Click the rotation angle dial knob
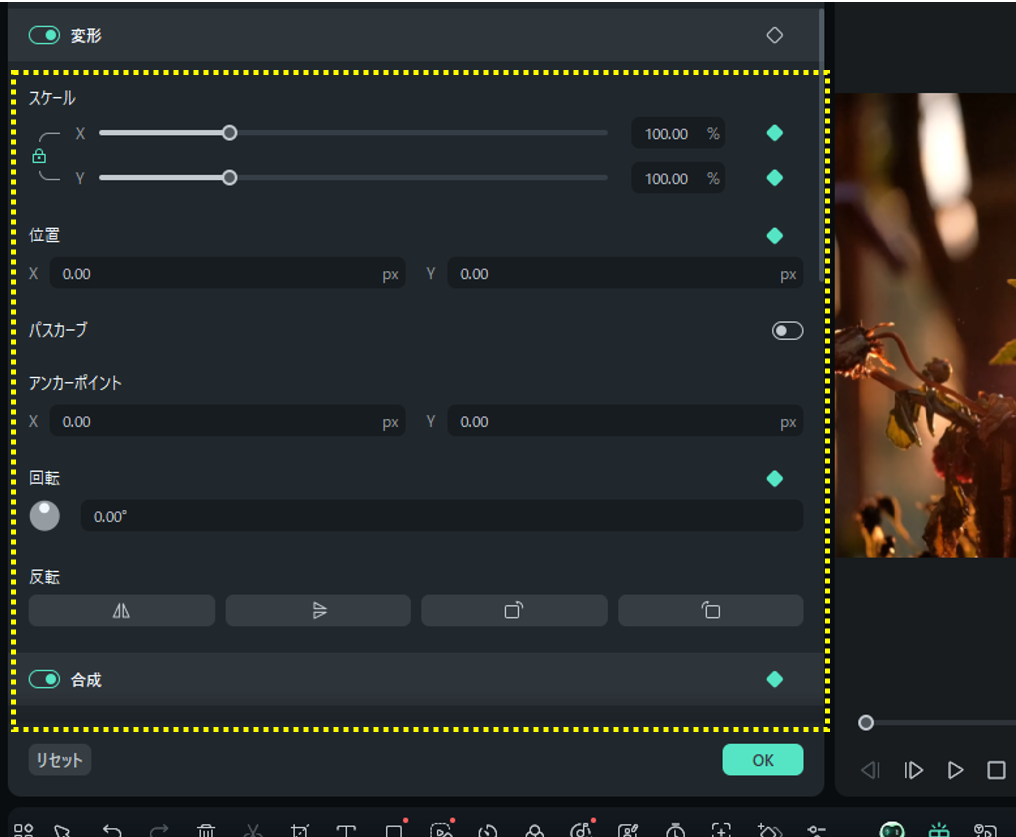1016x837 pixels. tap(44, 516)
